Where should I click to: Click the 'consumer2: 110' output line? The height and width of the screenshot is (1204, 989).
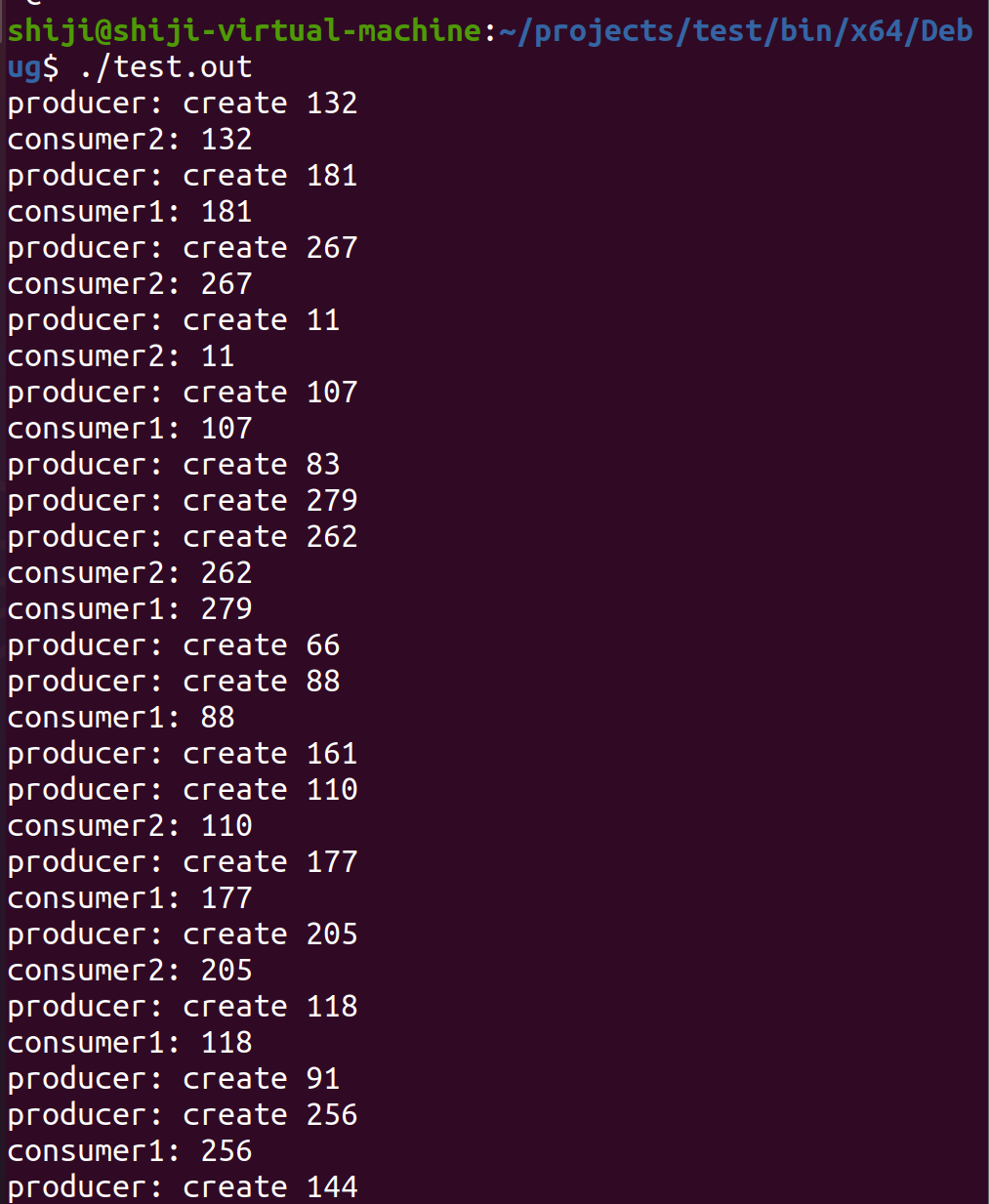click(130, 826)
